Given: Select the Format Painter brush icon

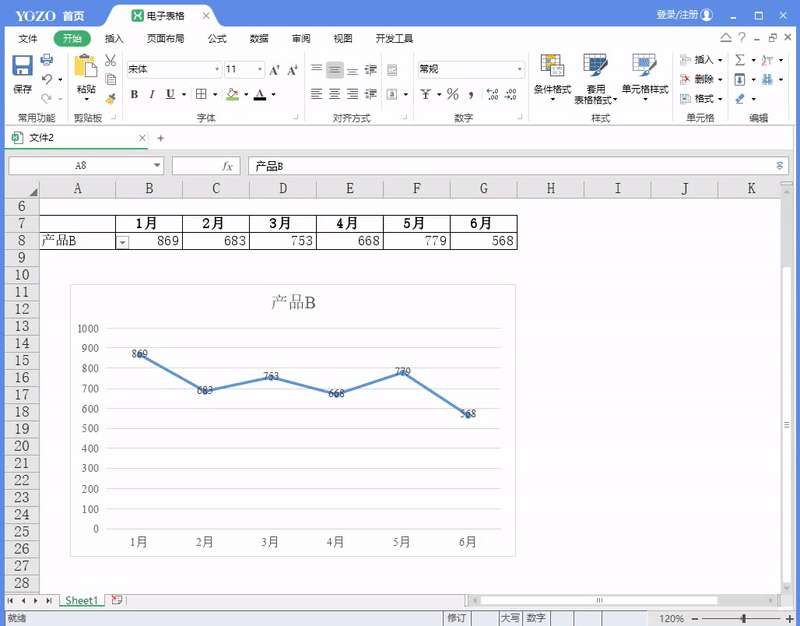Looking at the screenshot, I should coord(110,98).
